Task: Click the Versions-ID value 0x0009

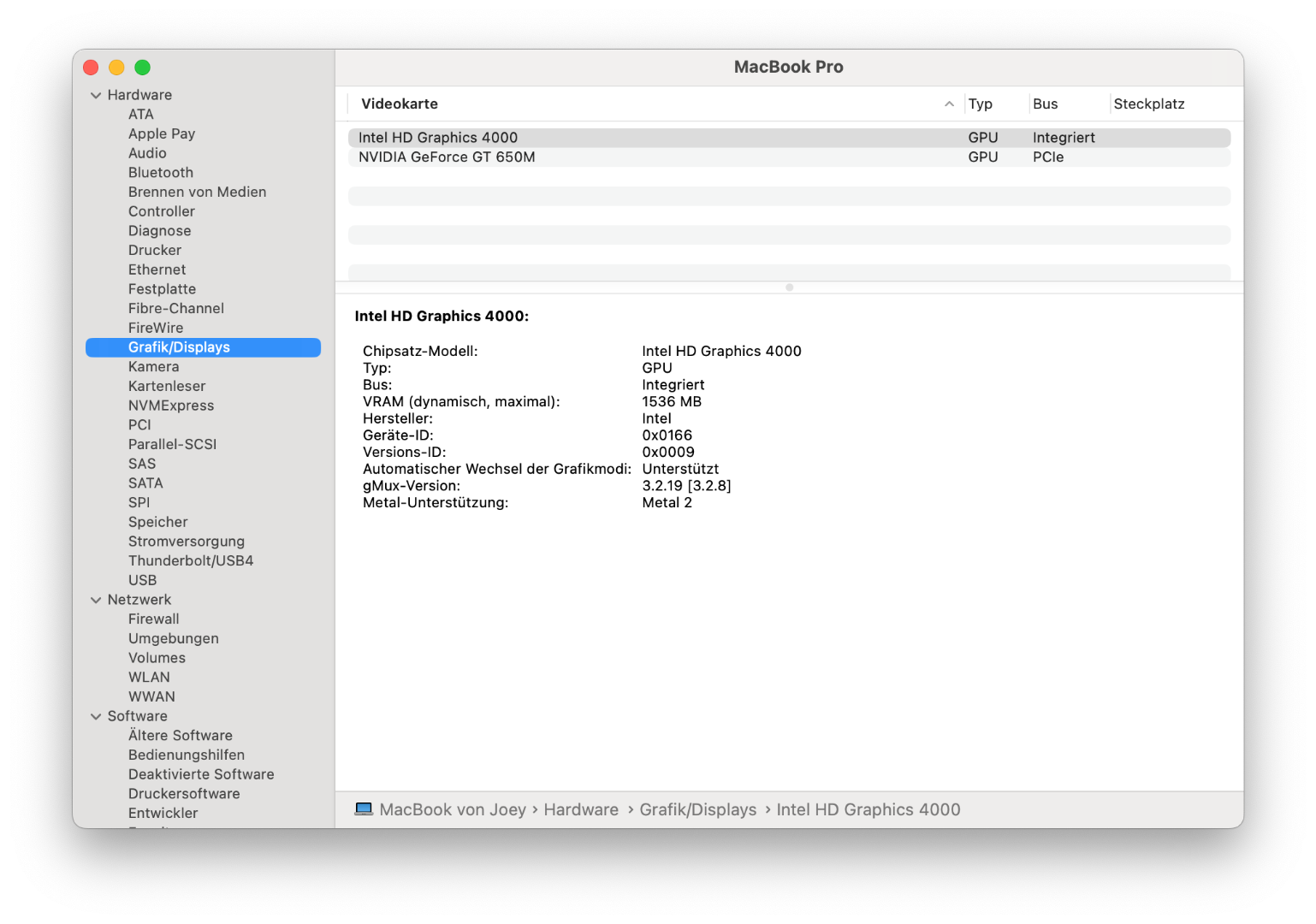Action: click(668, 452)
